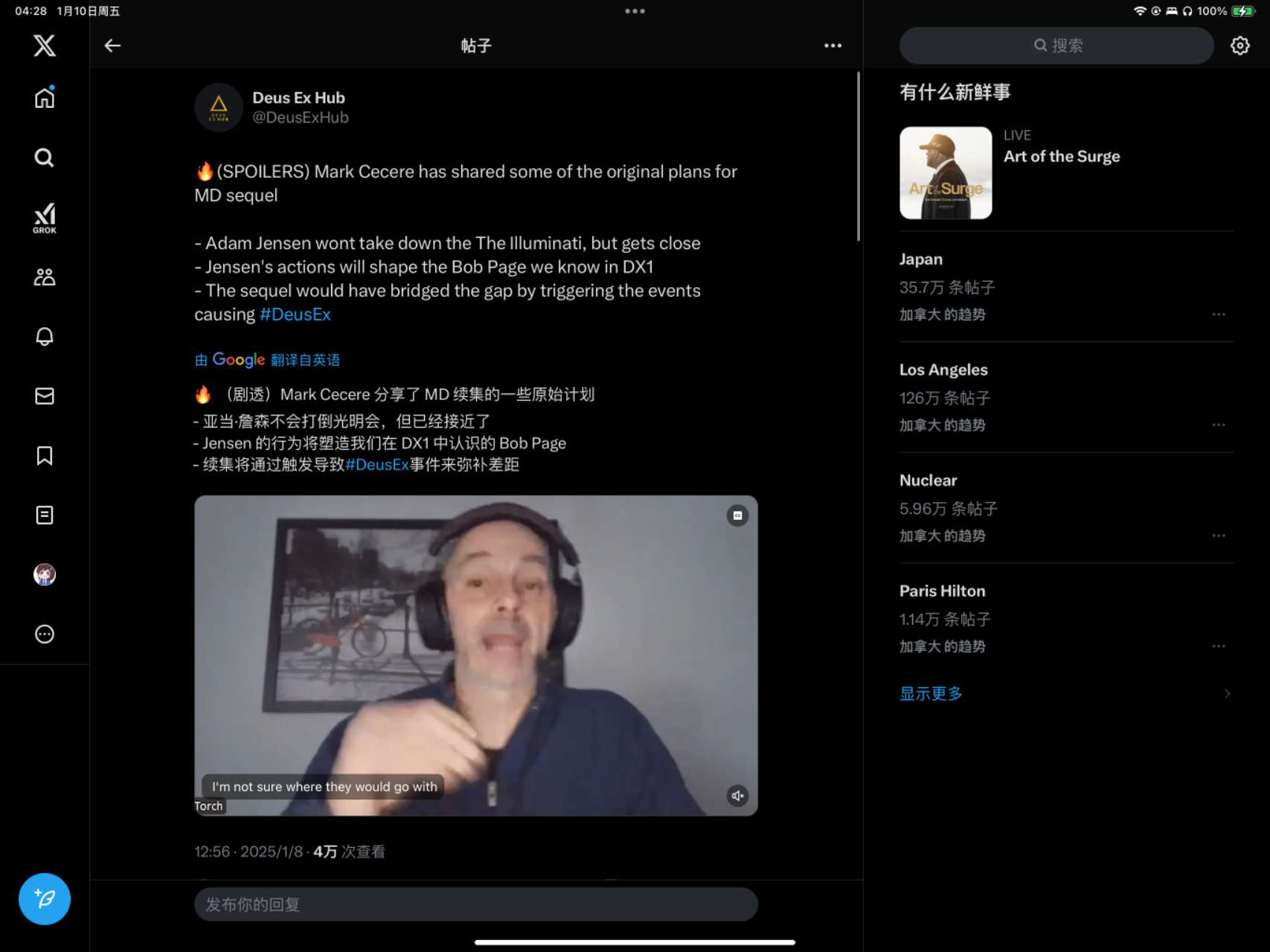Click the reply input field
This screenshot has width=1270, height=952.
pyautogui.click(x=476, y=904)
